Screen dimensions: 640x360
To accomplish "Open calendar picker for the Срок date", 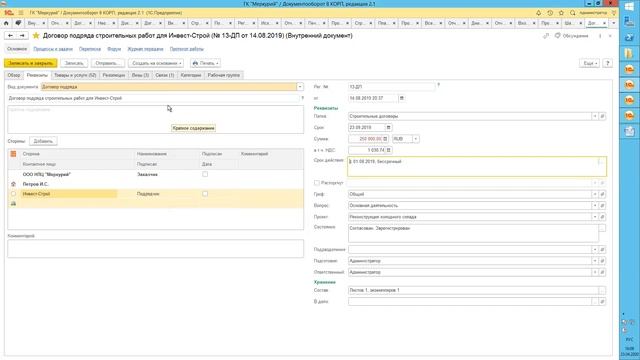I will [x=388, y=128].
